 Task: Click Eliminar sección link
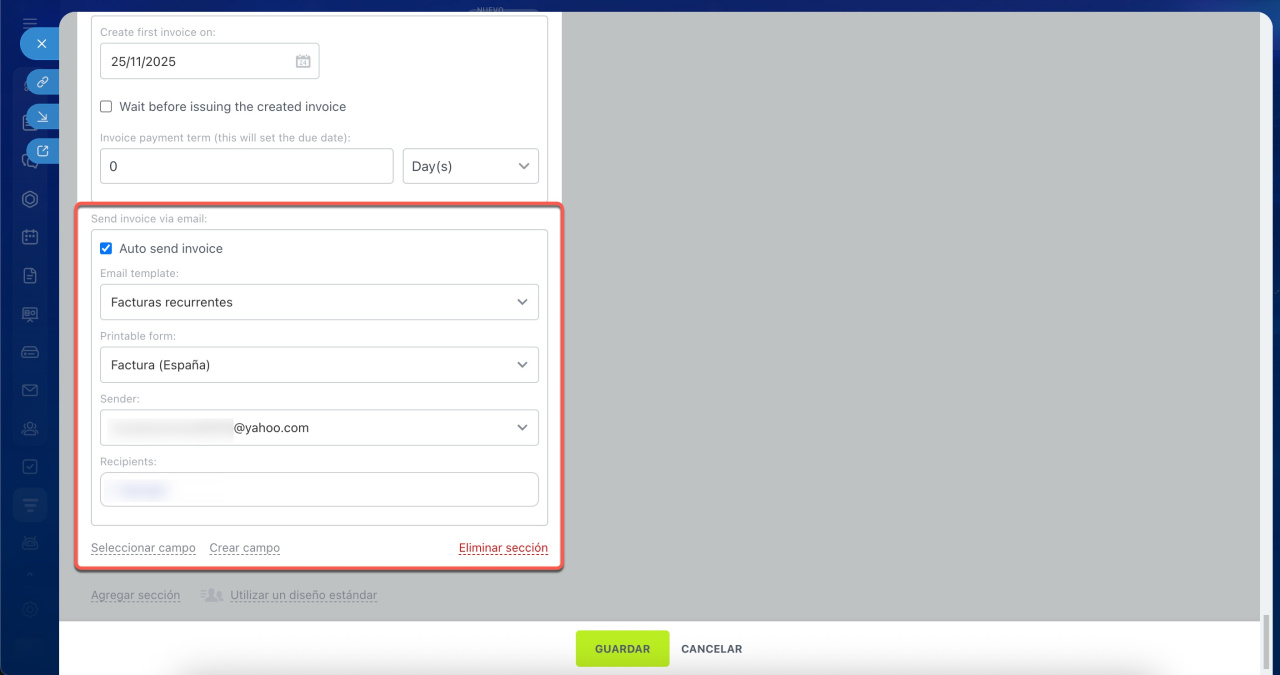(503, 548)
